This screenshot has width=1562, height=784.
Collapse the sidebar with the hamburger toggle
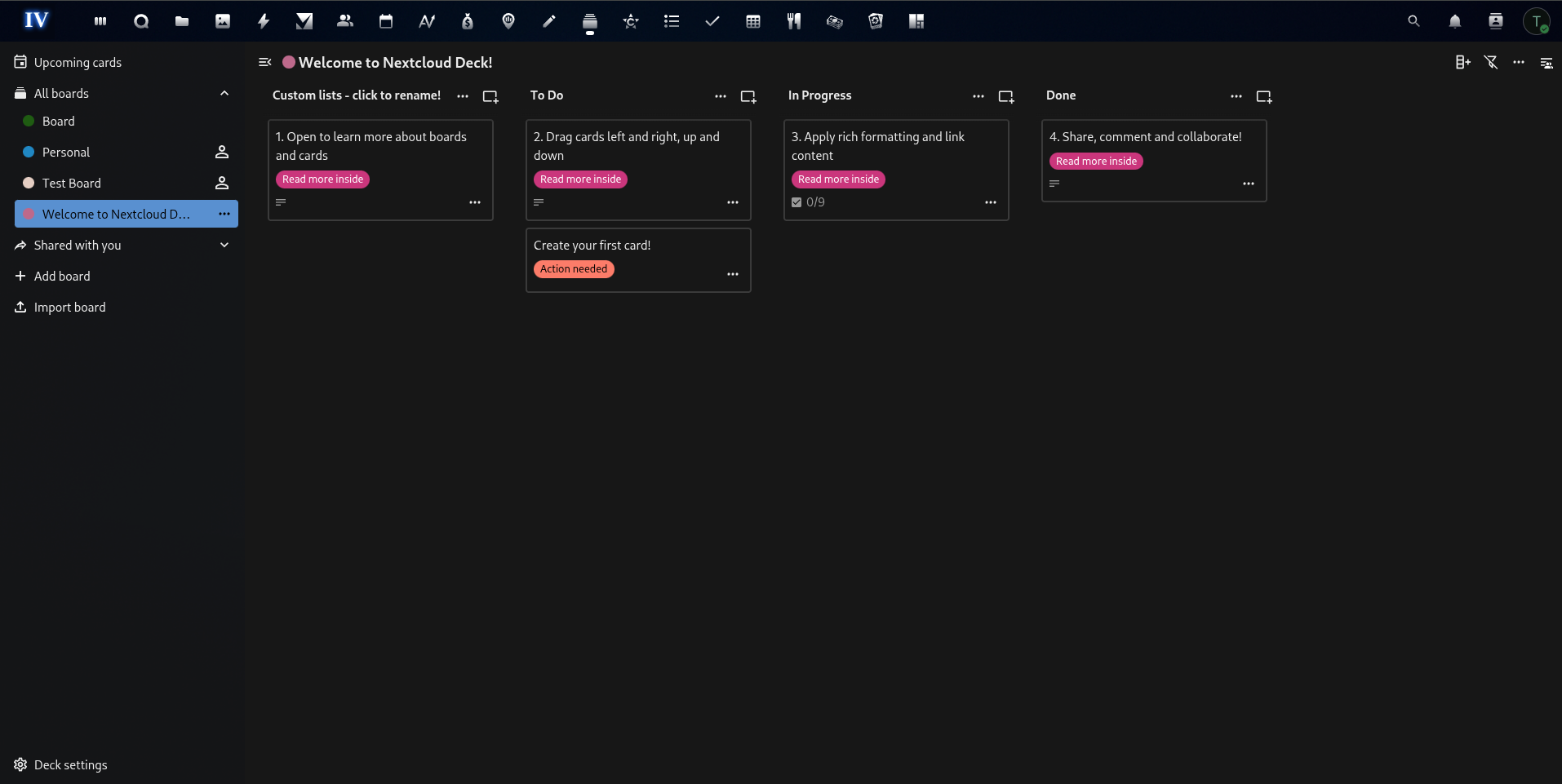click(x=264, y=62)
